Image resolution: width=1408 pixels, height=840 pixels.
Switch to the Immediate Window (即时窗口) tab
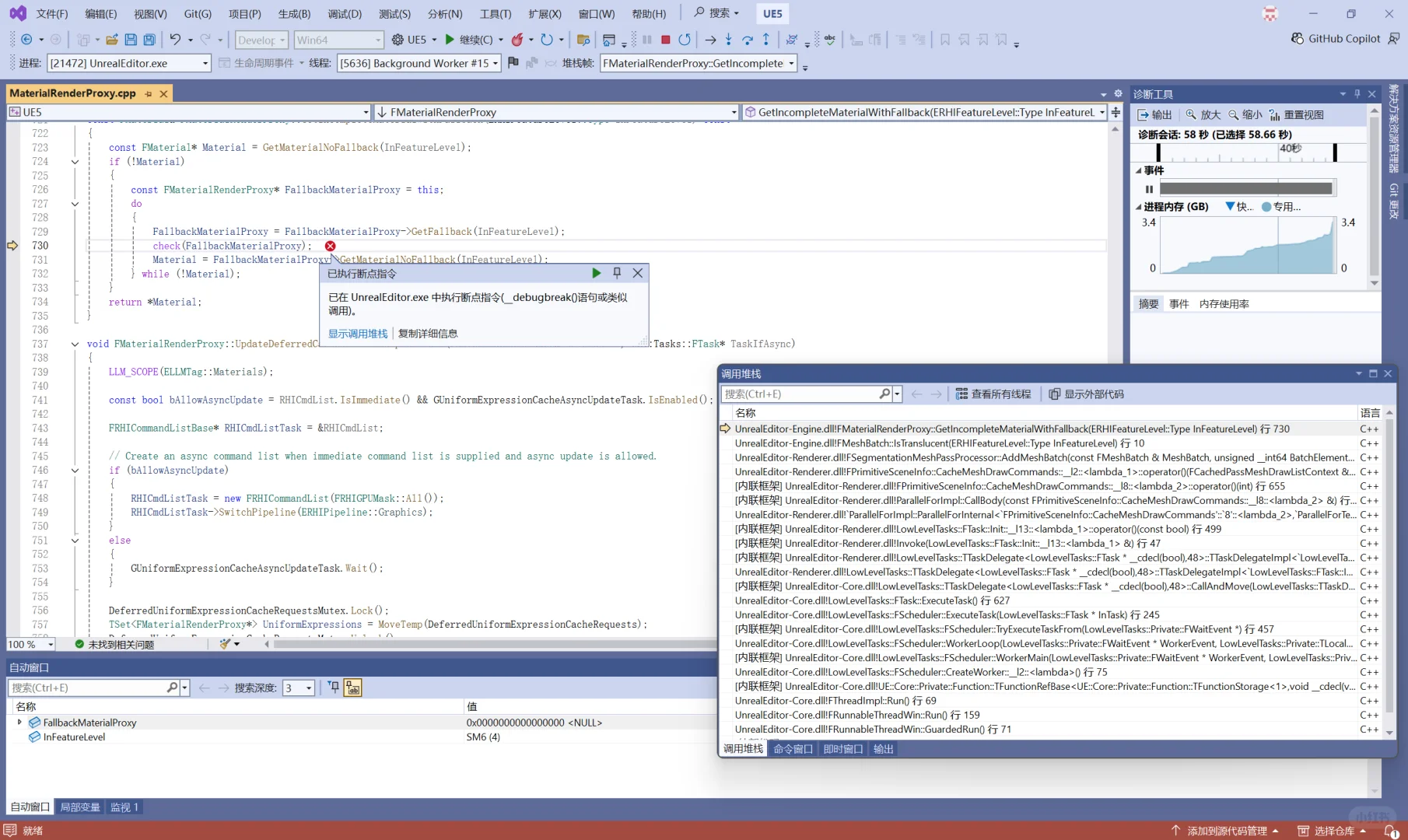coord(843,749)
